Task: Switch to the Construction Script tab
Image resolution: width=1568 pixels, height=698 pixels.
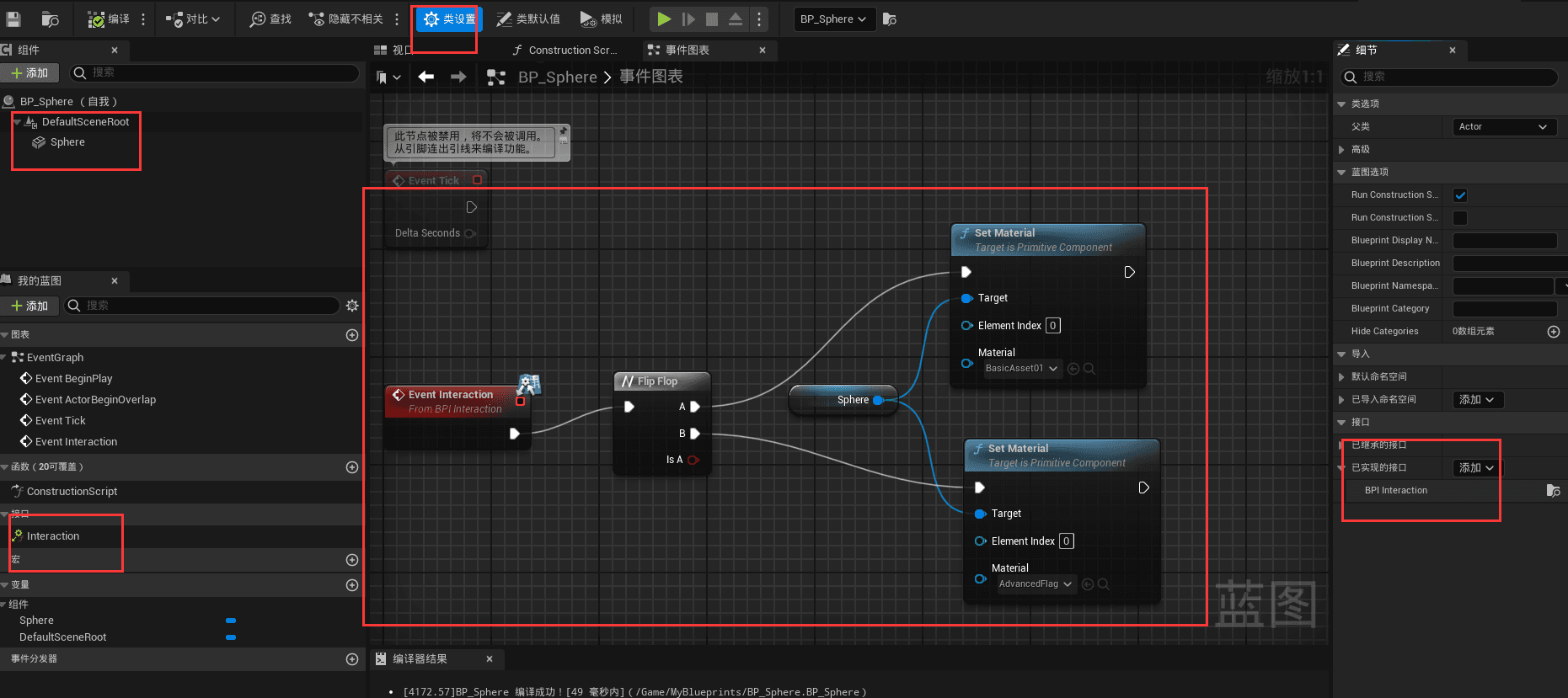Action: 565,51
